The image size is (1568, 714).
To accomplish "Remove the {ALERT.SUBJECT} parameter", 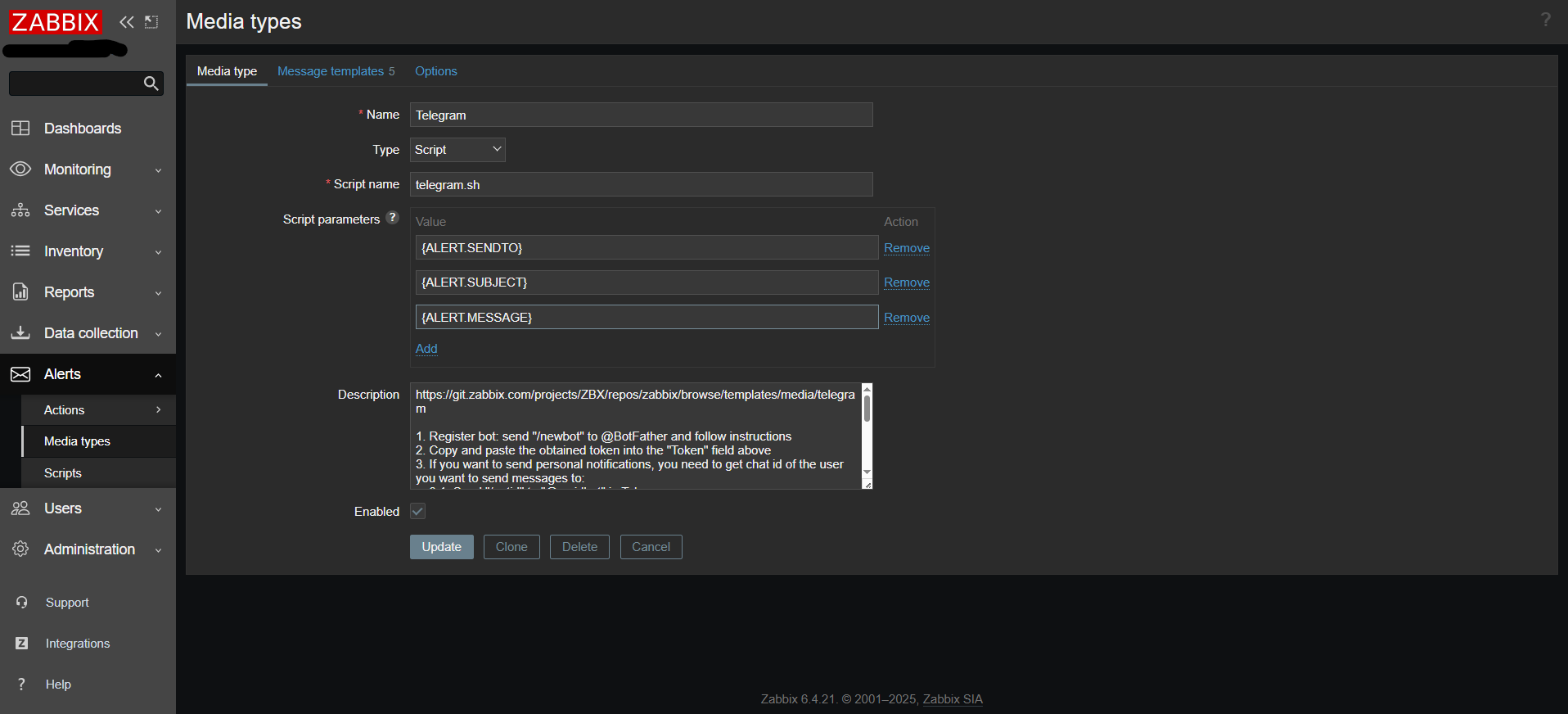I will coord(907,282).
